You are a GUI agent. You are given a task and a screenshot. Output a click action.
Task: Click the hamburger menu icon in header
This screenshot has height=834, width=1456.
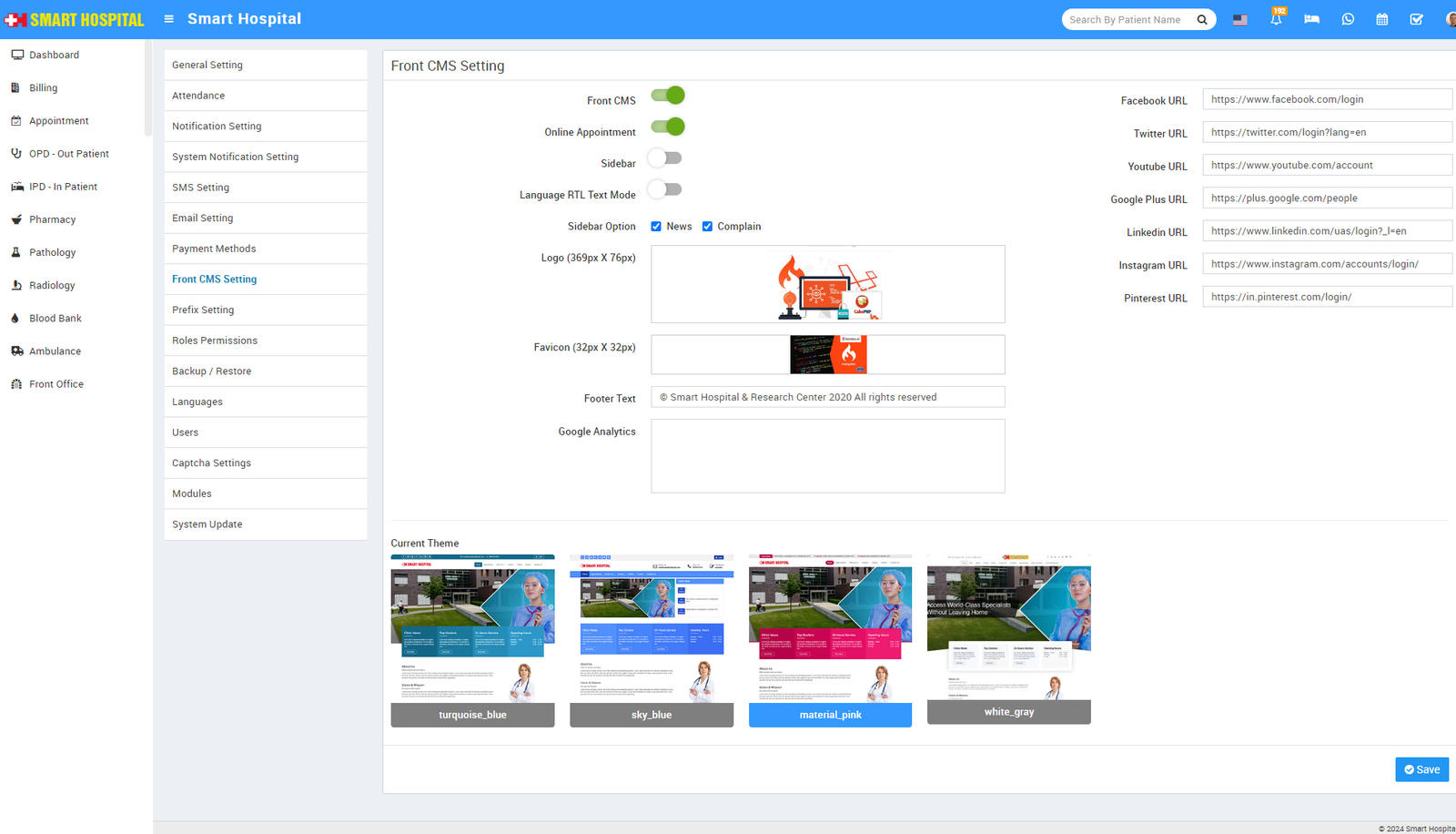(168, 19)
